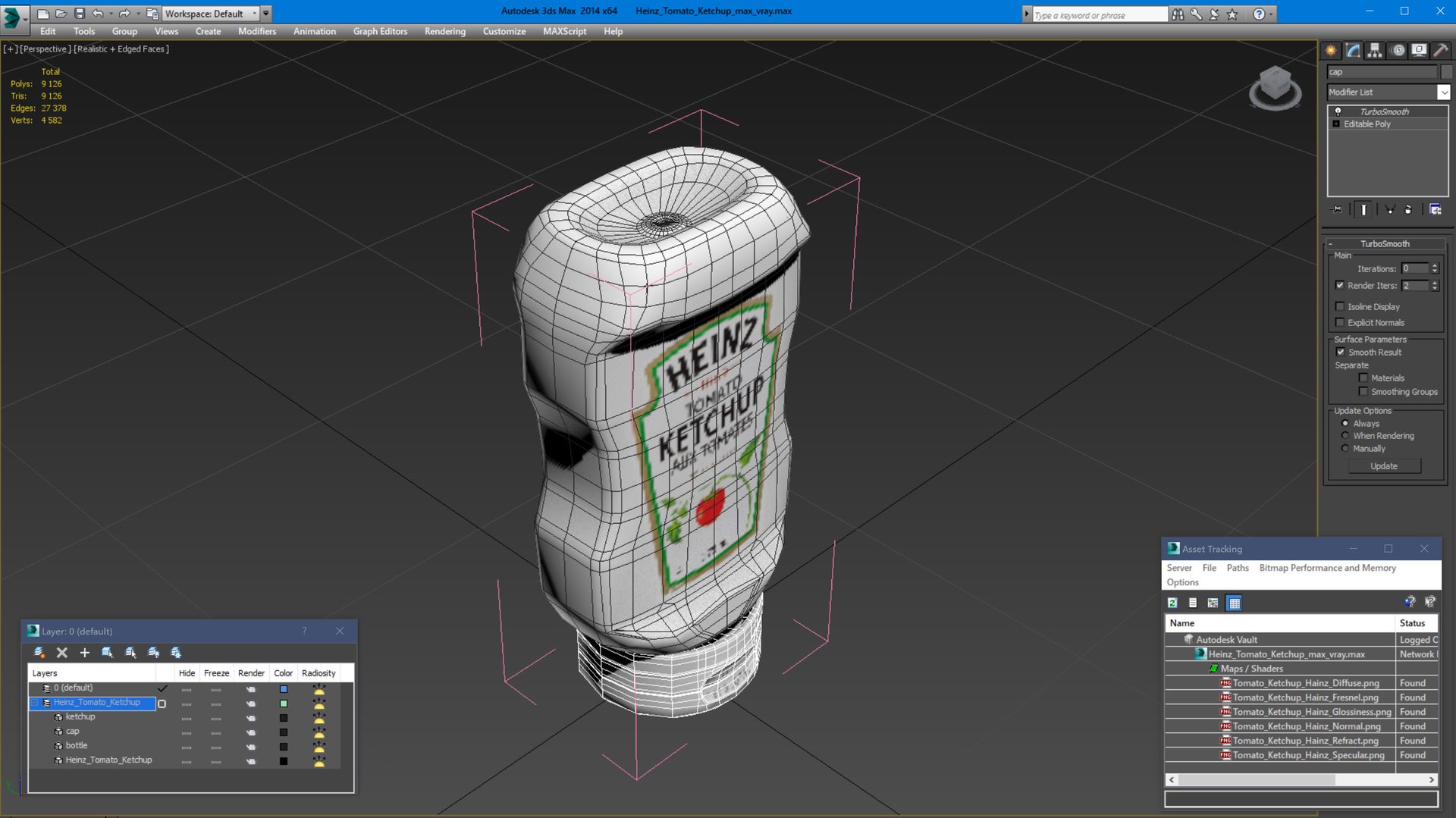The width and height of the screenshot is (1456, 818).
Task: Increase Iterations spinner value
Action: [x=1435, y=265]
